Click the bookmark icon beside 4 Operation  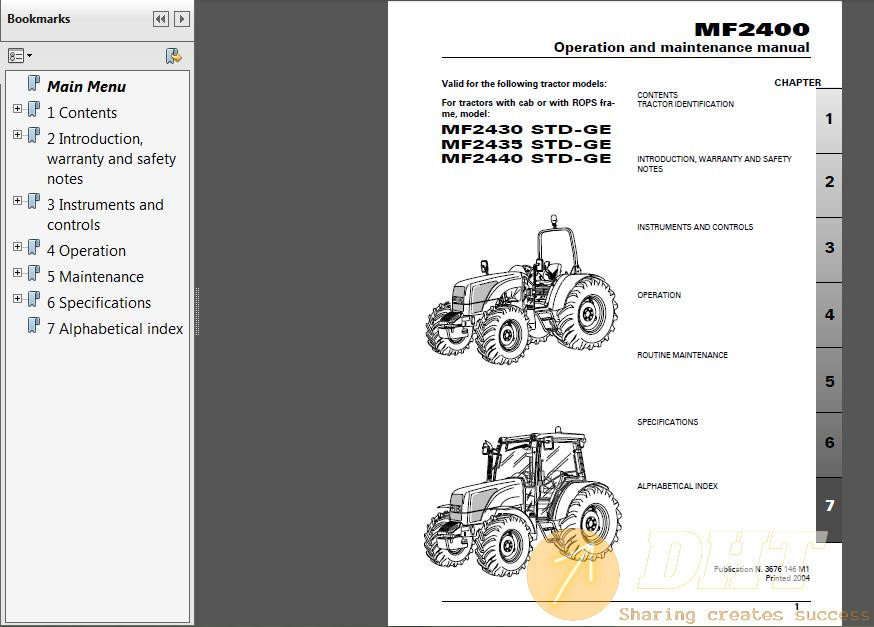[x=34, y=247]
